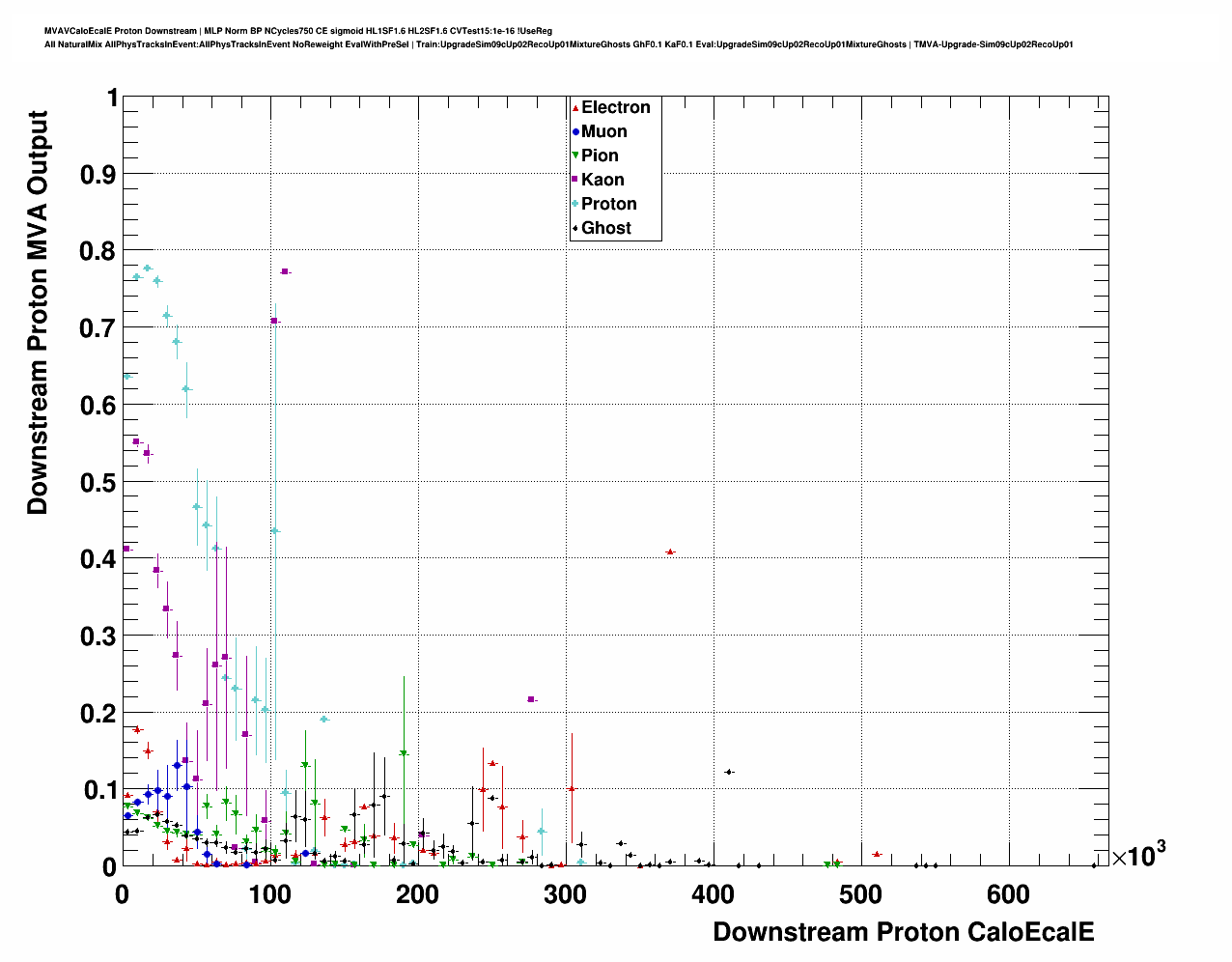Click the y-axis tick label 0.7
The height and width of the screenshot is (962, 1232).
tap(98, 329)
